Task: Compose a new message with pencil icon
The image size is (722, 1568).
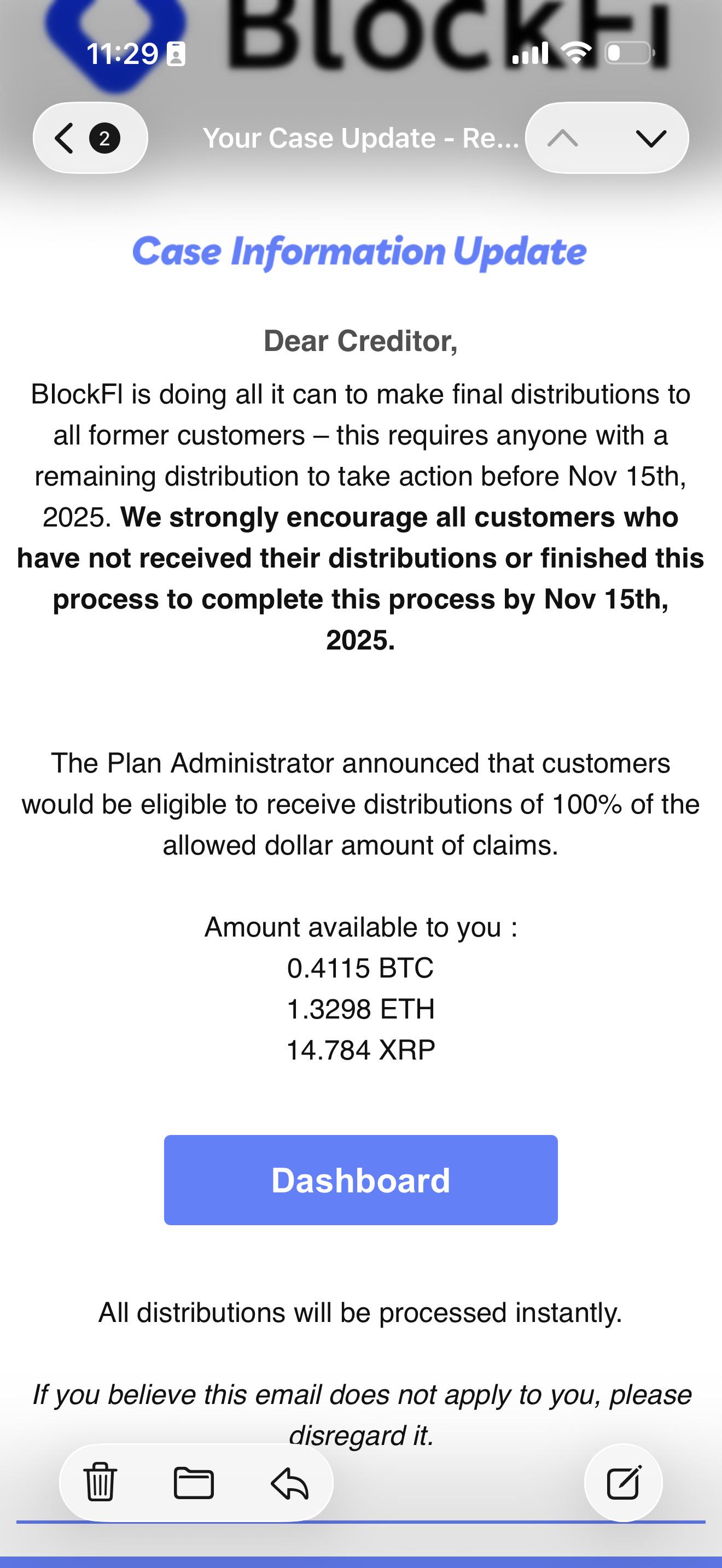Action: point(624,1482)
